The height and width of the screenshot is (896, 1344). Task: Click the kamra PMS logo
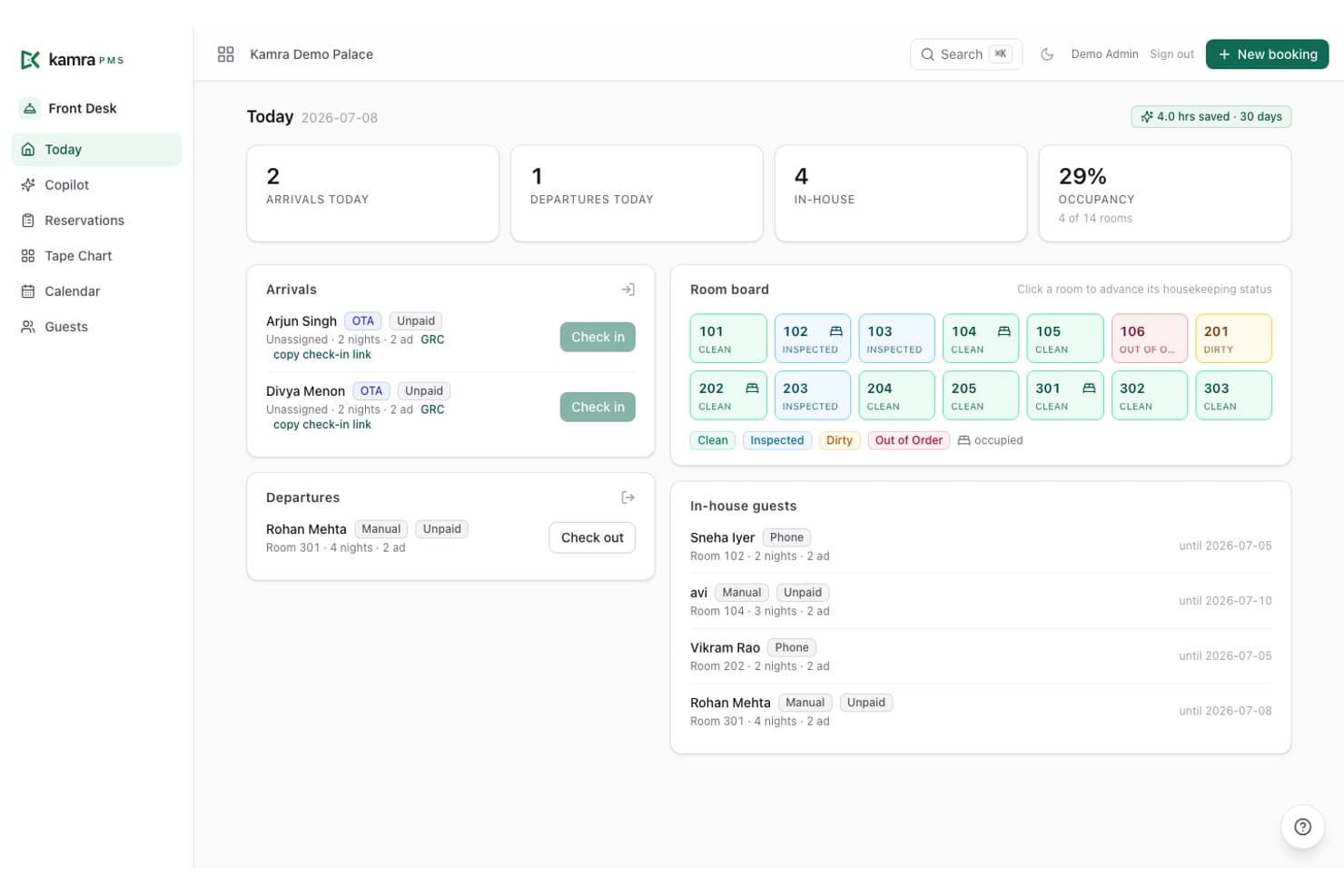tap(72, 60)
